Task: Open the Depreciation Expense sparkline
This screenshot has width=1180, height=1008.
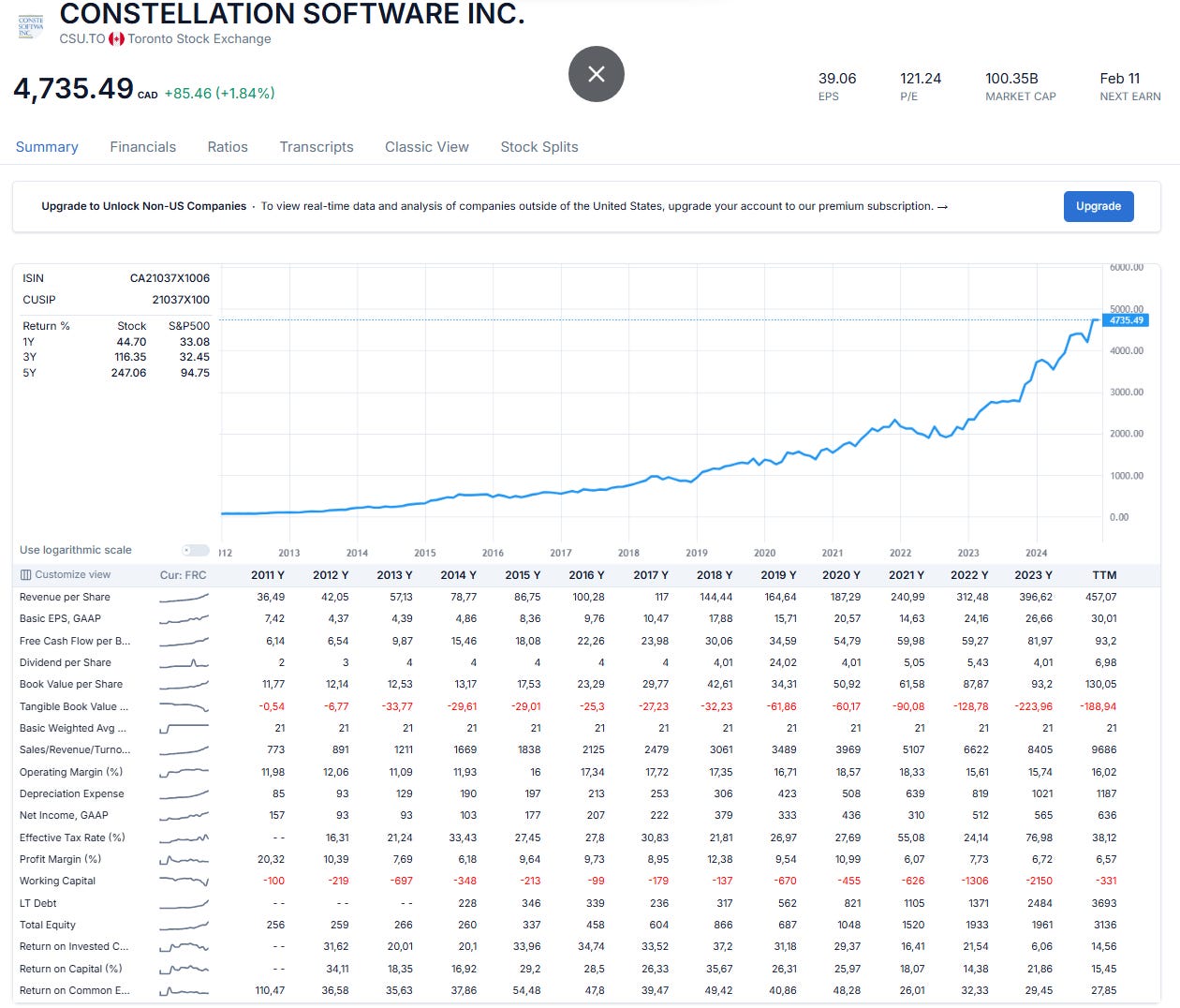Action: coord(184,793)
